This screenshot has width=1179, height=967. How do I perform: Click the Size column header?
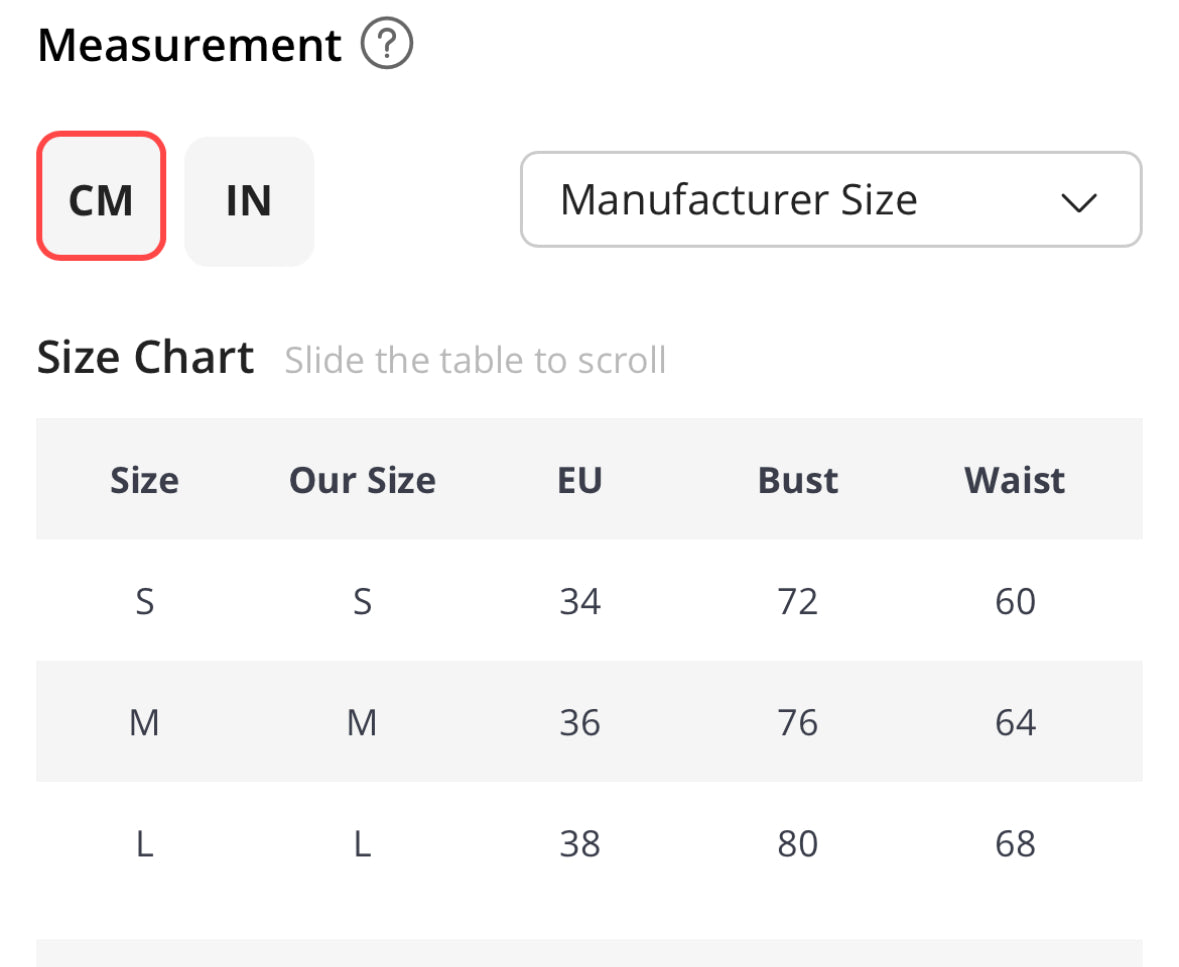pyautogui.click(x=144, y=481)
